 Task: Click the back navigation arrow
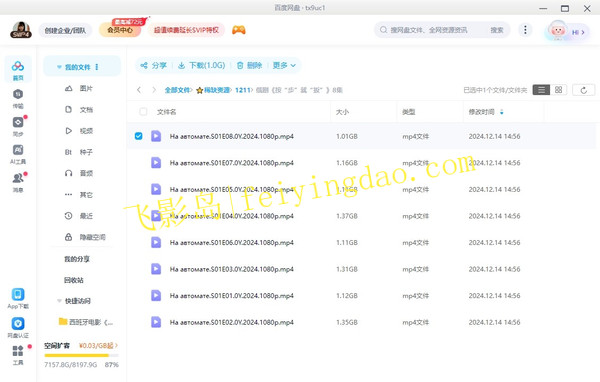tap(139, 90)
